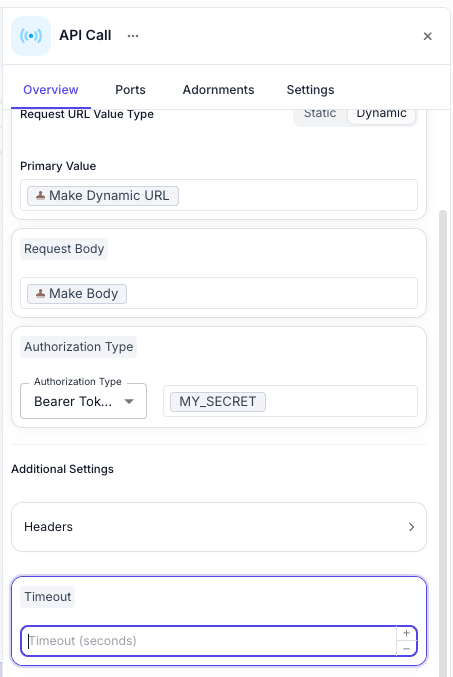Increase timeout with the plus stepper

tap(406, 633)
